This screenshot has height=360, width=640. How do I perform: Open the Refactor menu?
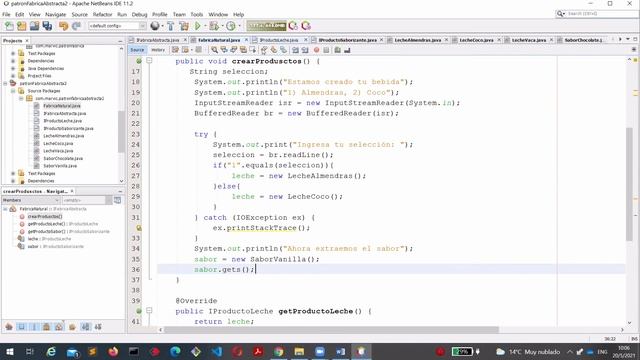tap(102, 14)
